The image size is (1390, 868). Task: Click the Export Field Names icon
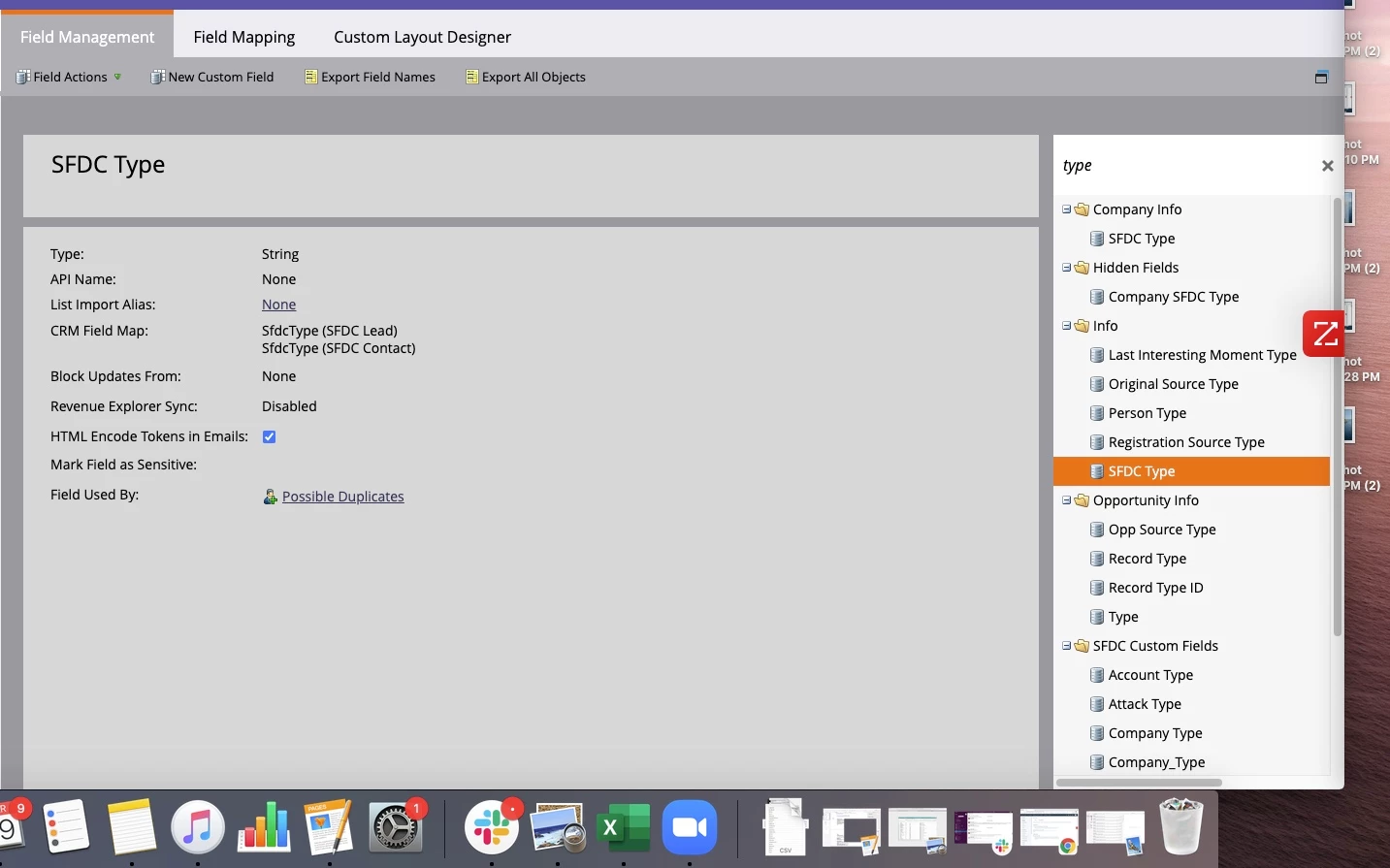pos(311,77)
